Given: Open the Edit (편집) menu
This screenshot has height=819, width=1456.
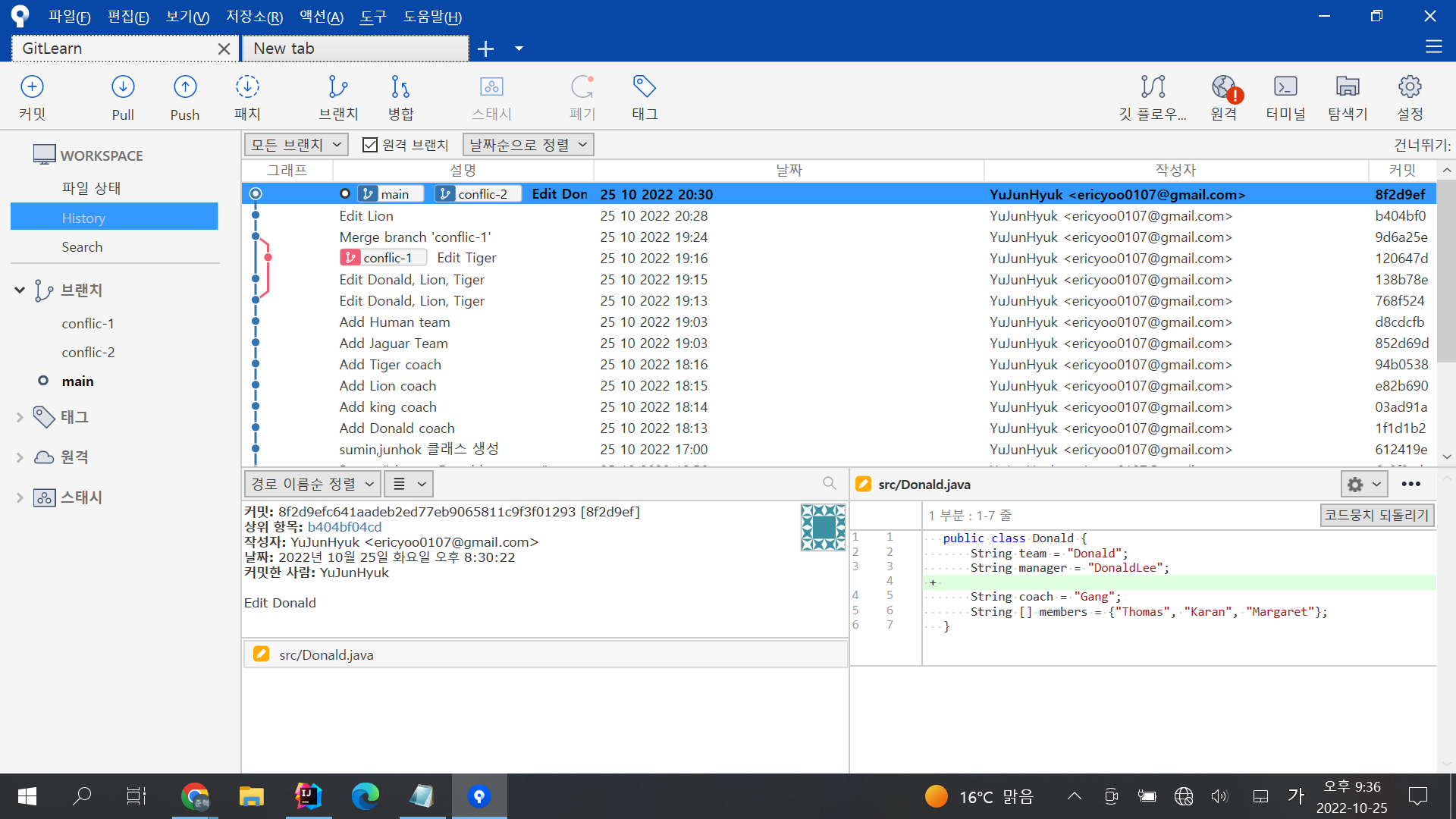Looking at the screenshot, I should (128, 17).
